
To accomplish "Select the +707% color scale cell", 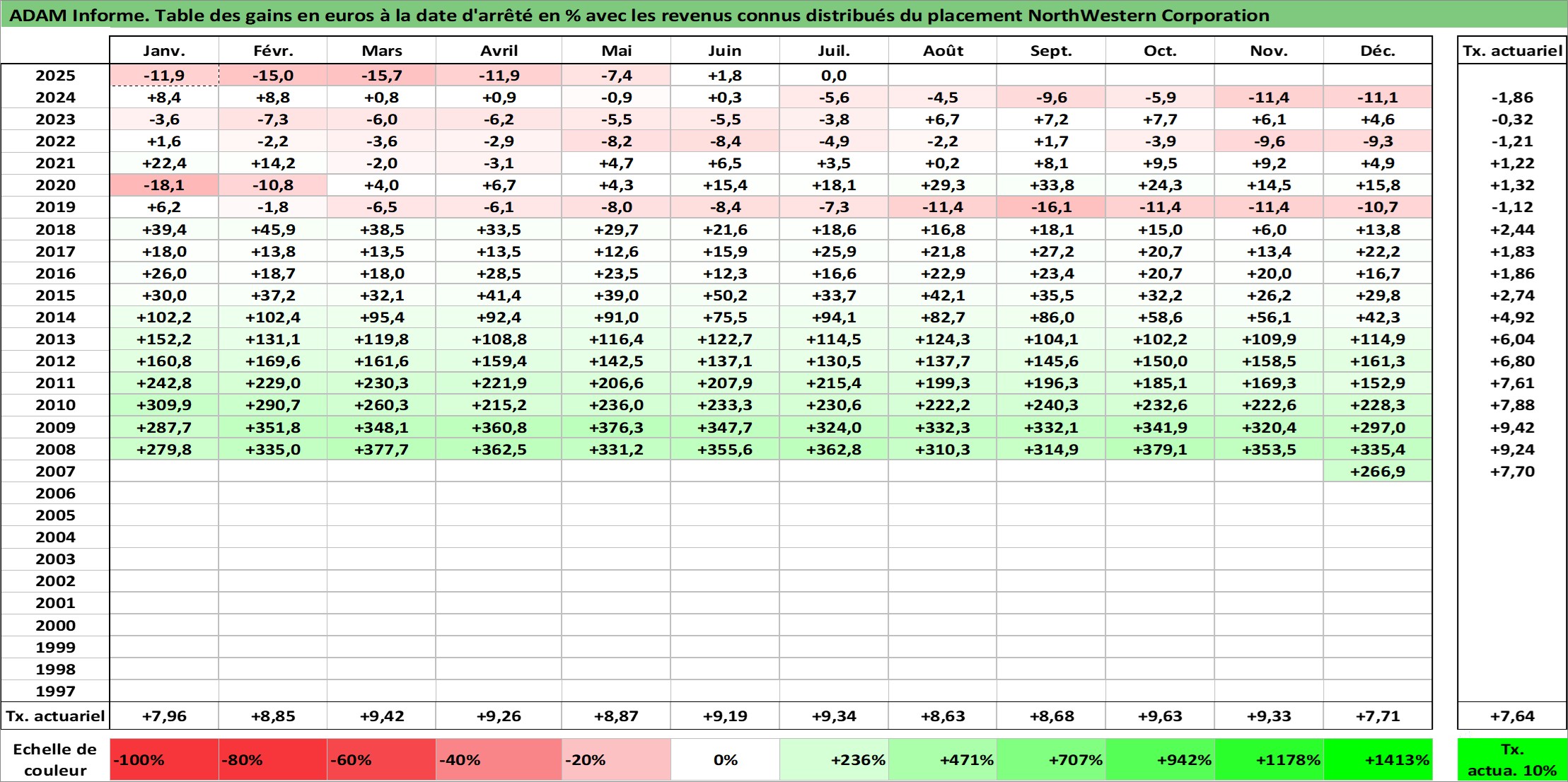I will [x=1051, y=760].
